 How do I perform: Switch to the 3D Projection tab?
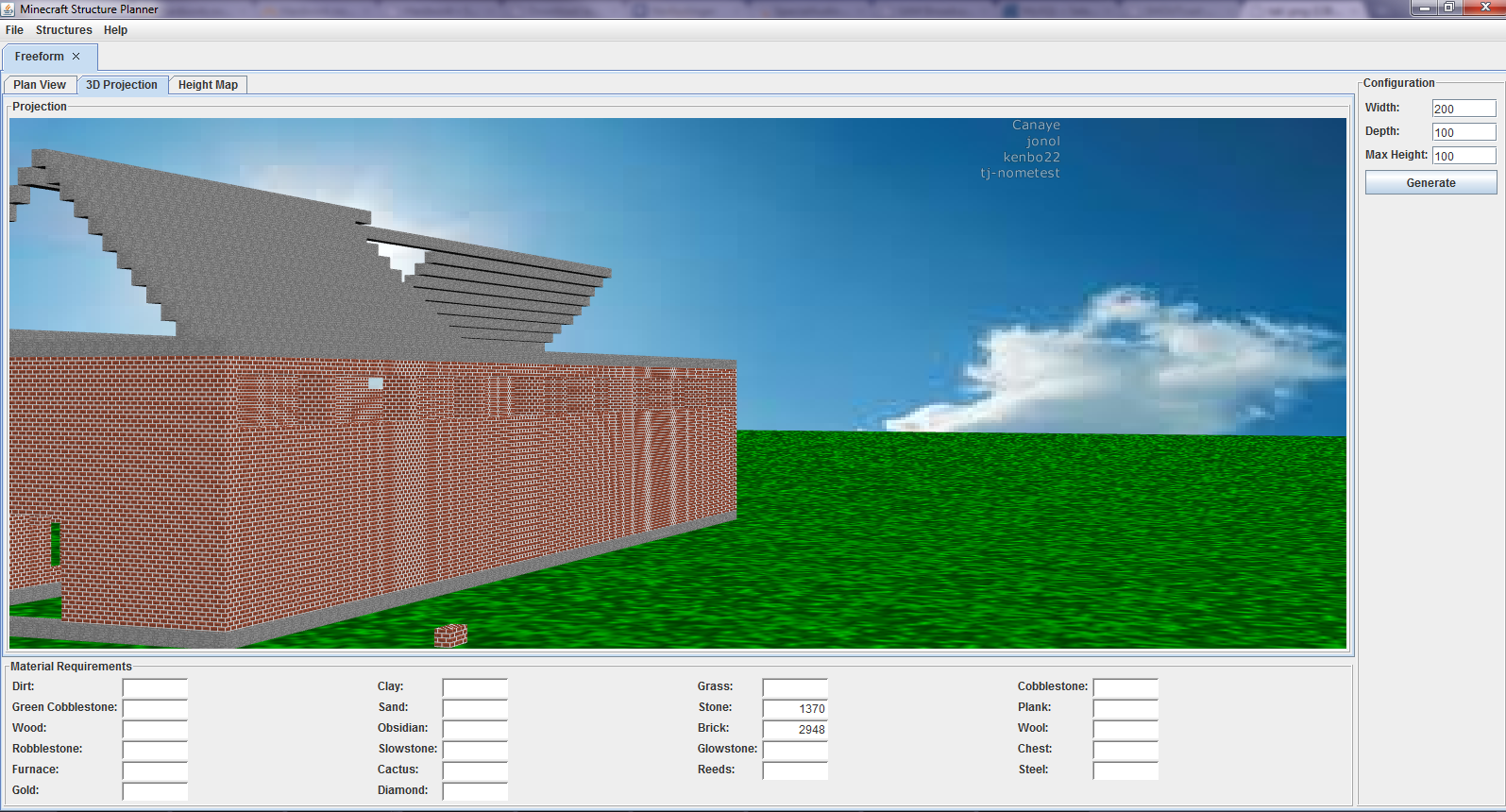pos(122,85)
